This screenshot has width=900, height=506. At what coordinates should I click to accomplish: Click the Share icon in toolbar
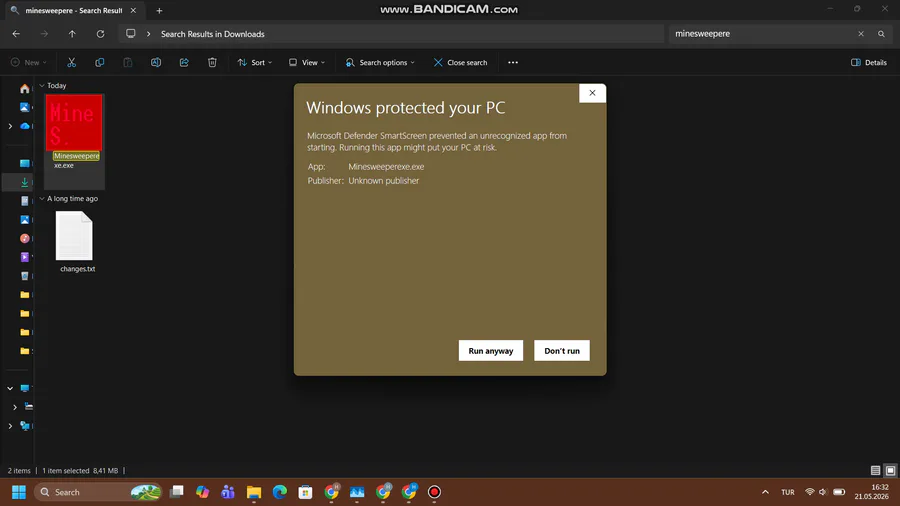coord(184,63)
